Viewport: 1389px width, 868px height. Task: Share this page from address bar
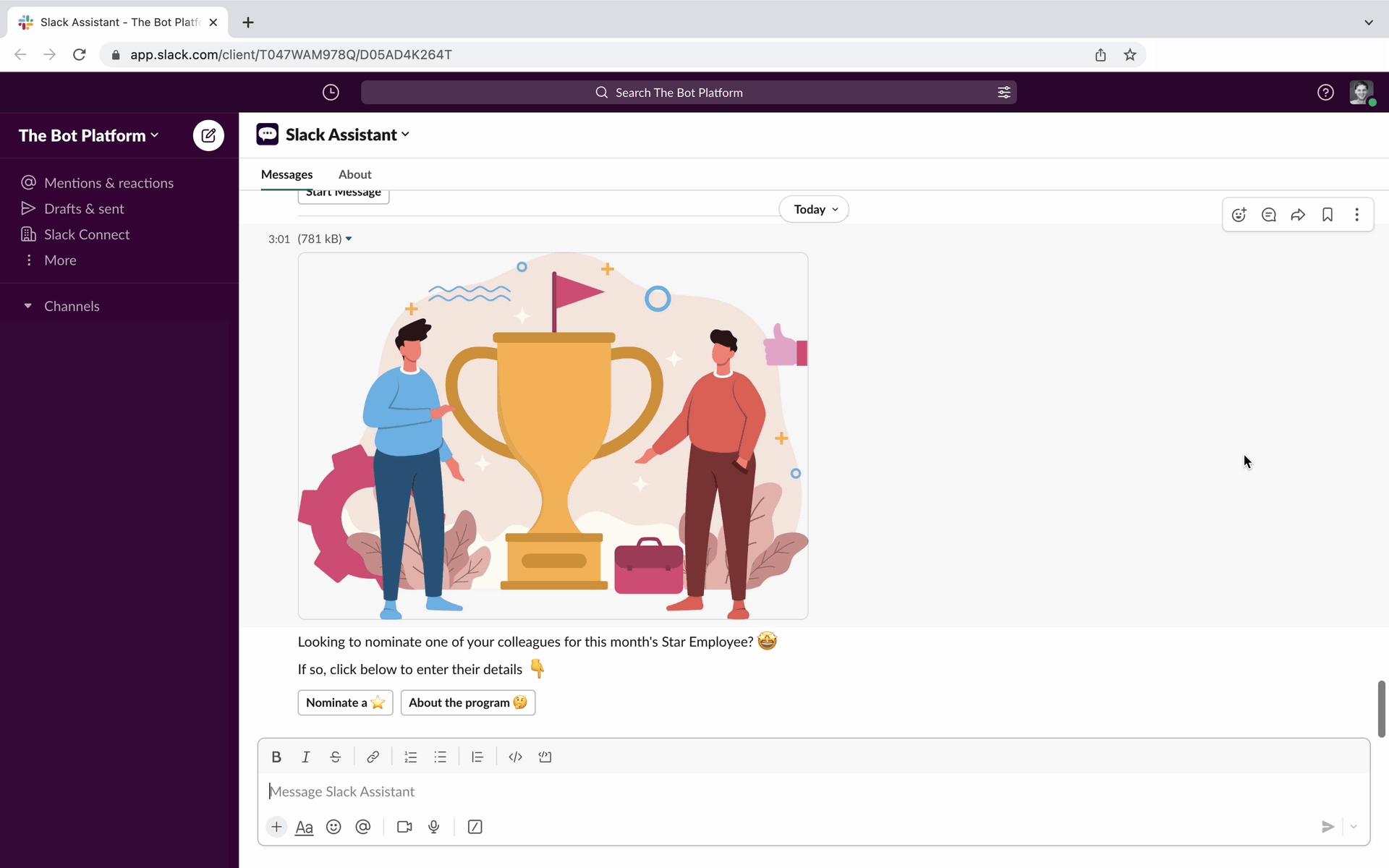pyautogui.click(x=1100, y=55)
